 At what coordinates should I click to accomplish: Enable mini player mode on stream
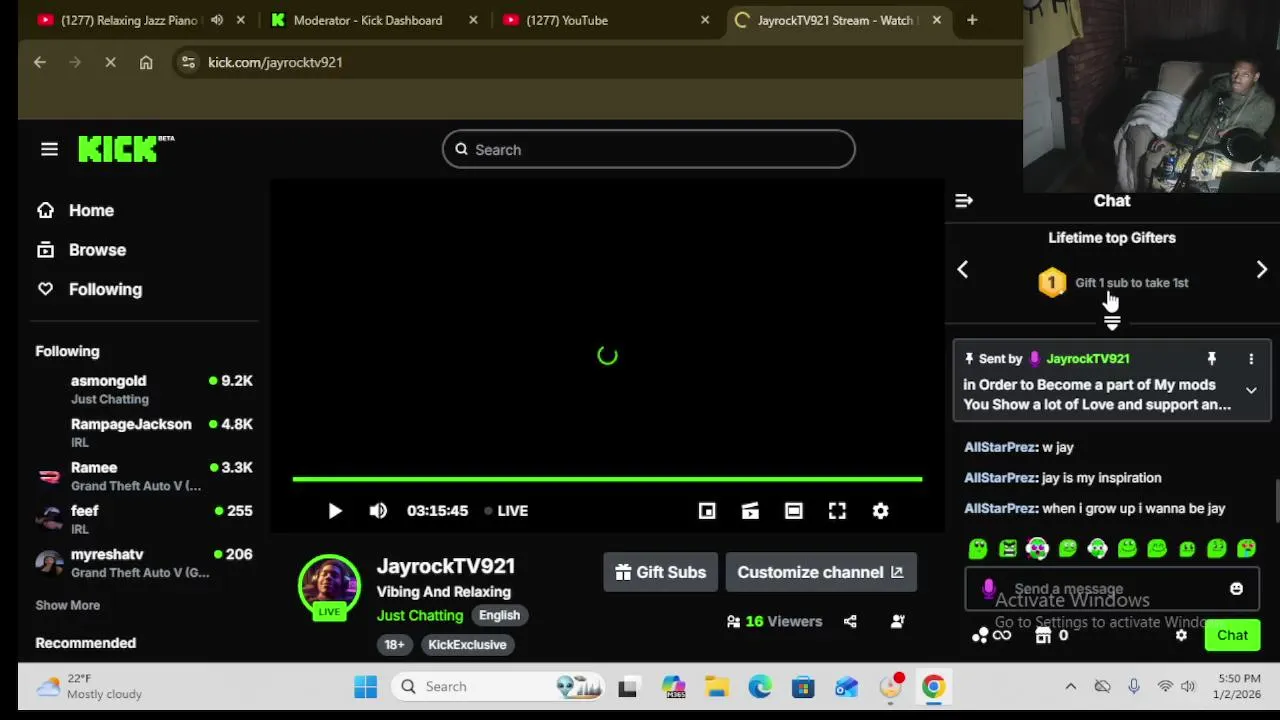pos(707,511)
